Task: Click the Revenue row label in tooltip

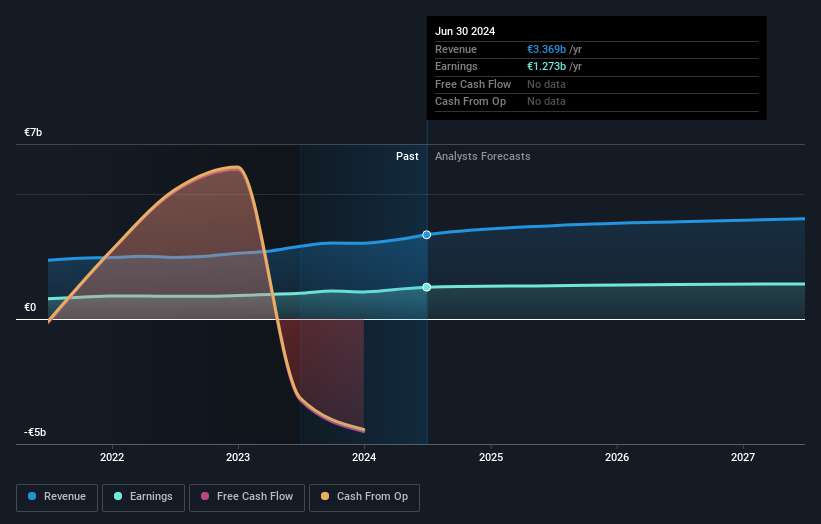Action: 456,49
